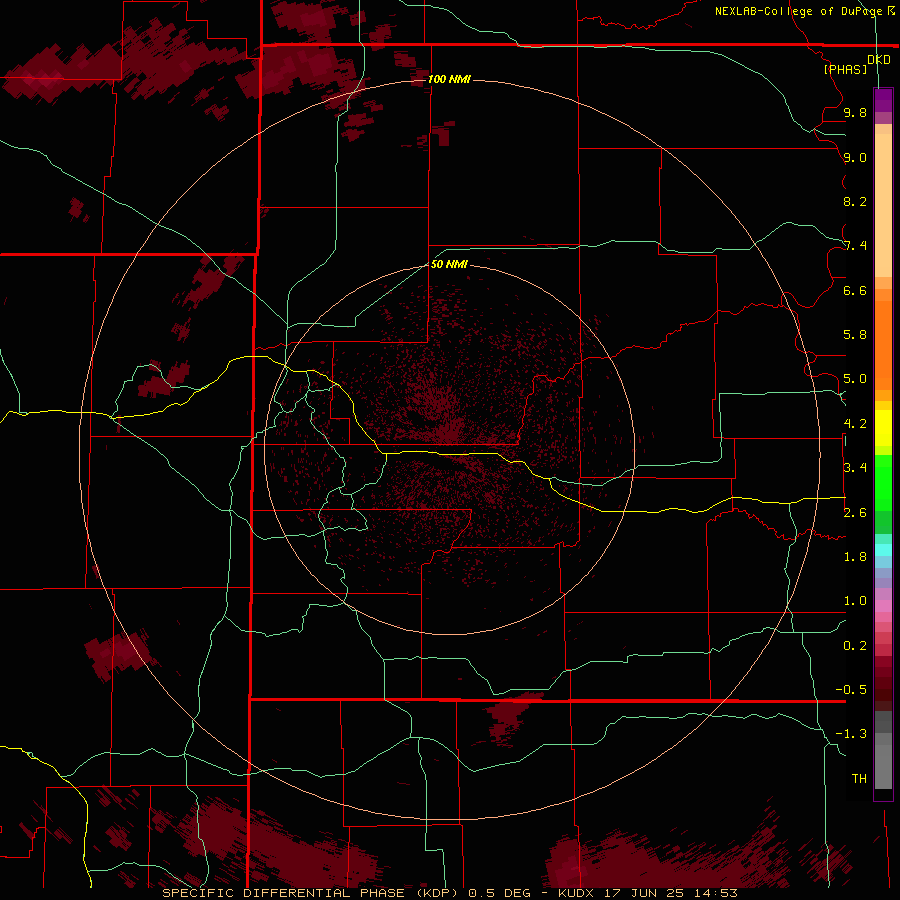
Task: Click the KUDX station identifier in the caption
Action: [x=577, y=893]
